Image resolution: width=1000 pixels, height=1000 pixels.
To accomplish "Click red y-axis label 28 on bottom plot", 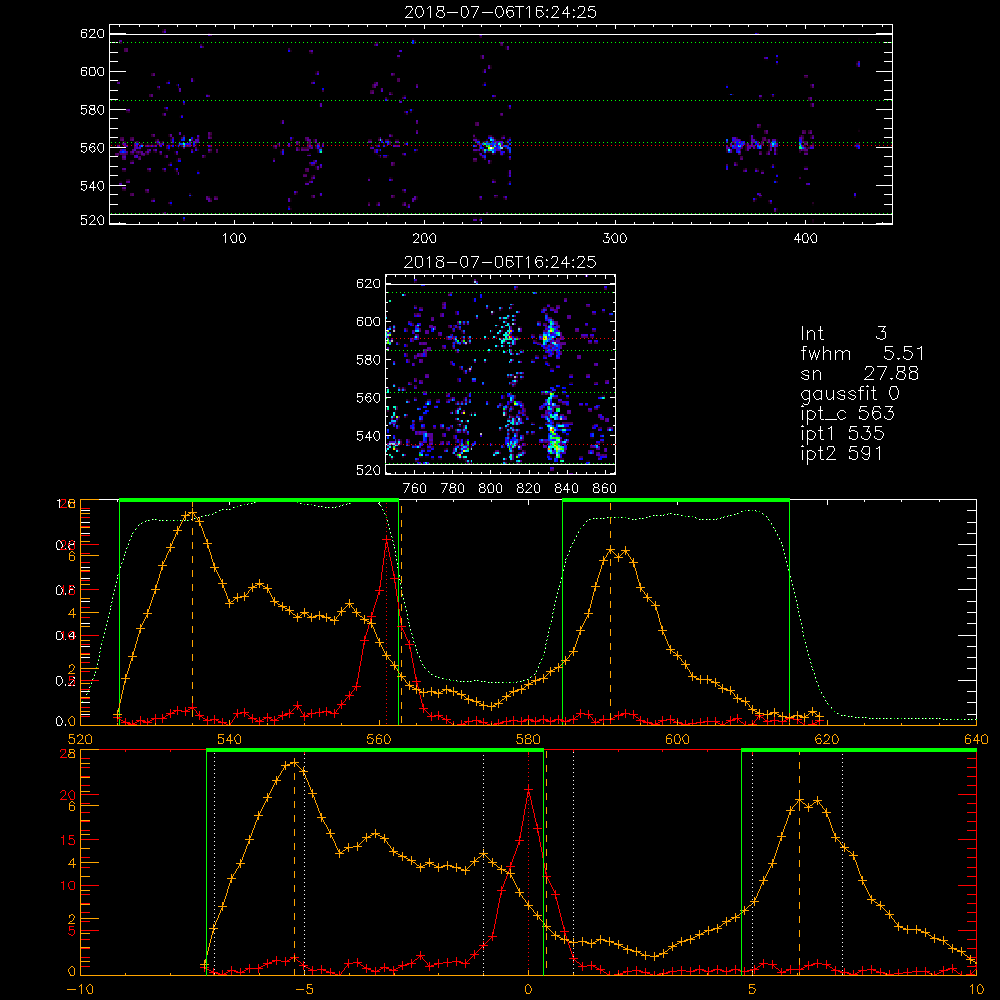I will coord(68,753).
